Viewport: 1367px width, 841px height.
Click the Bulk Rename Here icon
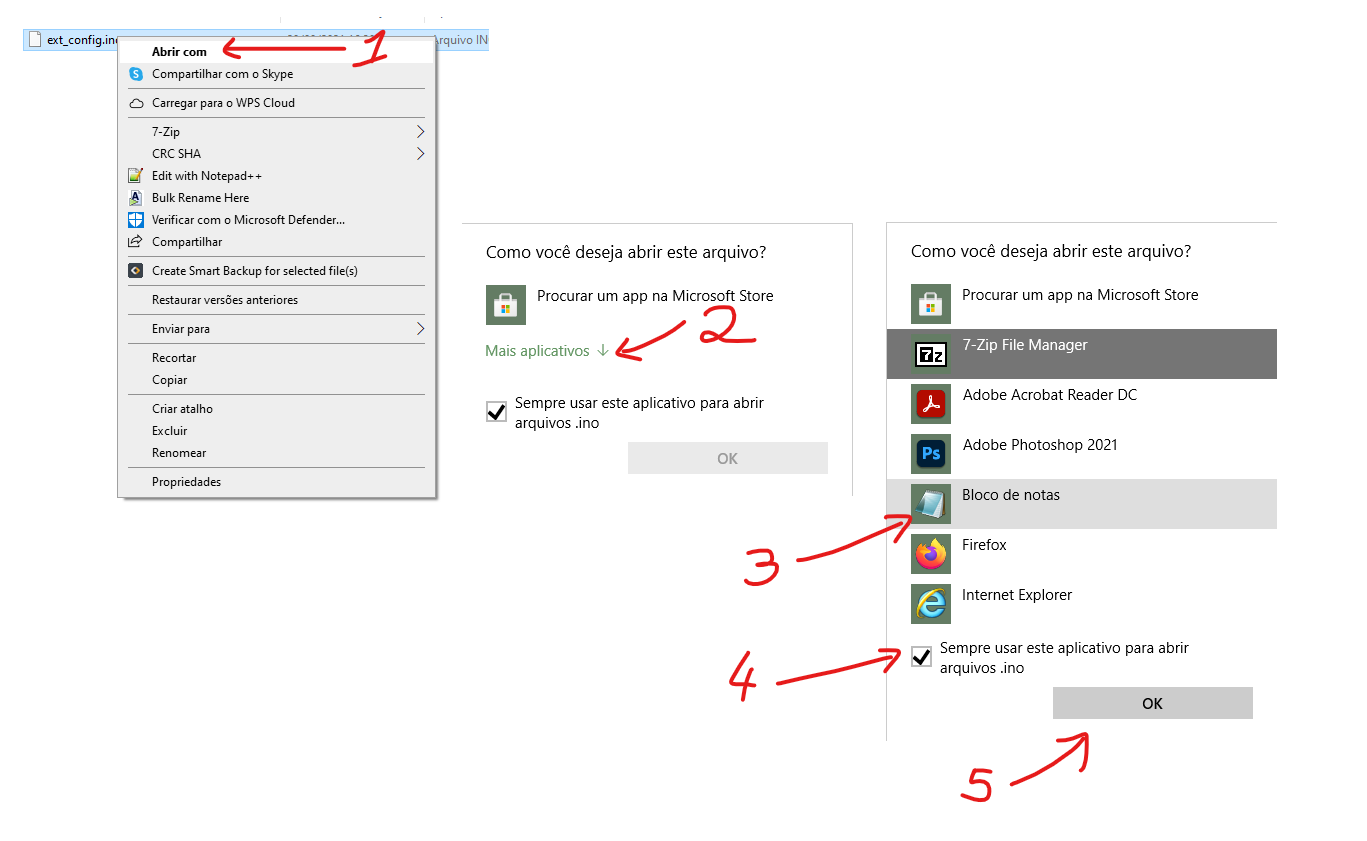136,198
